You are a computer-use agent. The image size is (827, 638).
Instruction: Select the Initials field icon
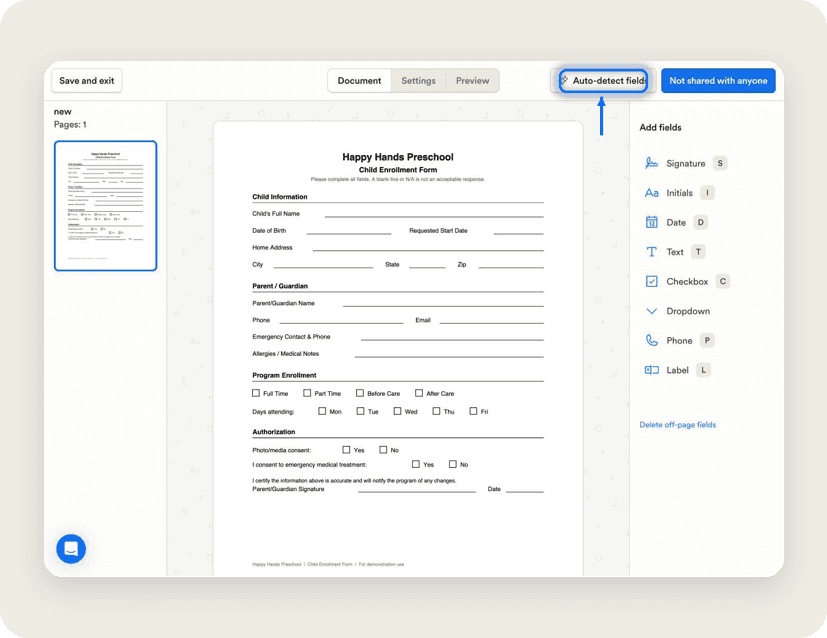[651, 193]
